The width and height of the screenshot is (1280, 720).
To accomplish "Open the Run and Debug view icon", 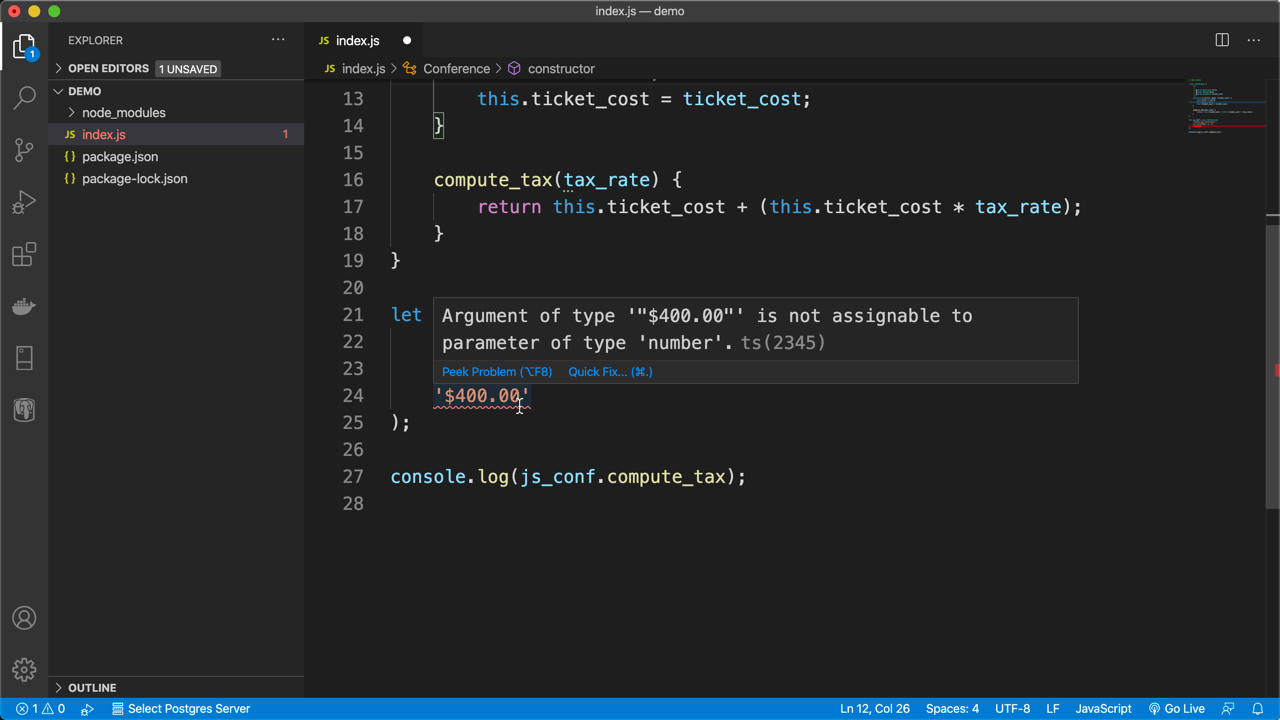I will [24, 202].
